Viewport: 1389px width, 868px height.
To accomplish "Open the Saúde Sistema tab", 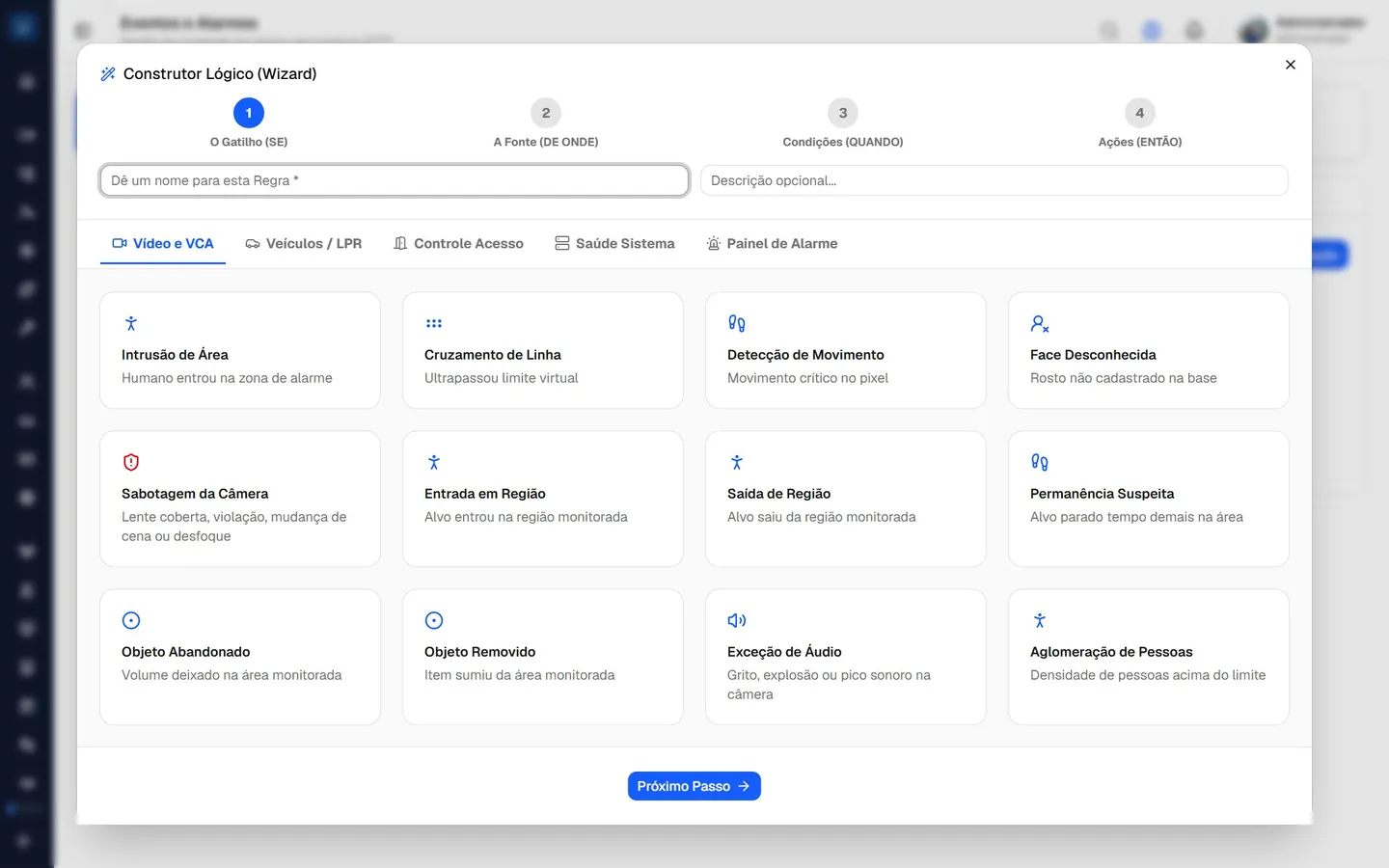I will point(614,244).
